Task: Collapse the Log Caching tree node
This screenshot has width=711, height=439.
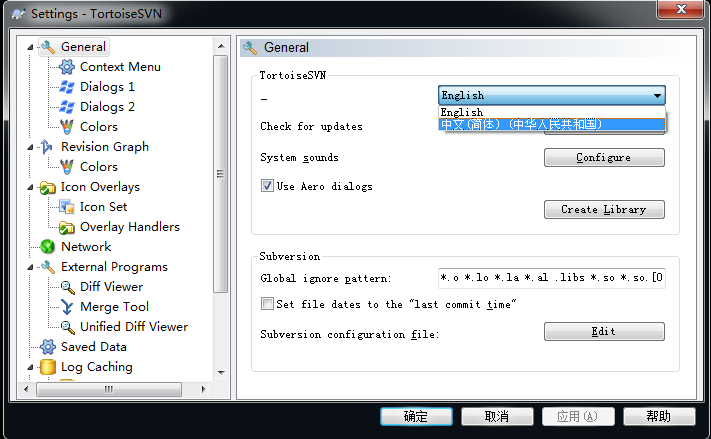Action: click(x=30, y=367)
